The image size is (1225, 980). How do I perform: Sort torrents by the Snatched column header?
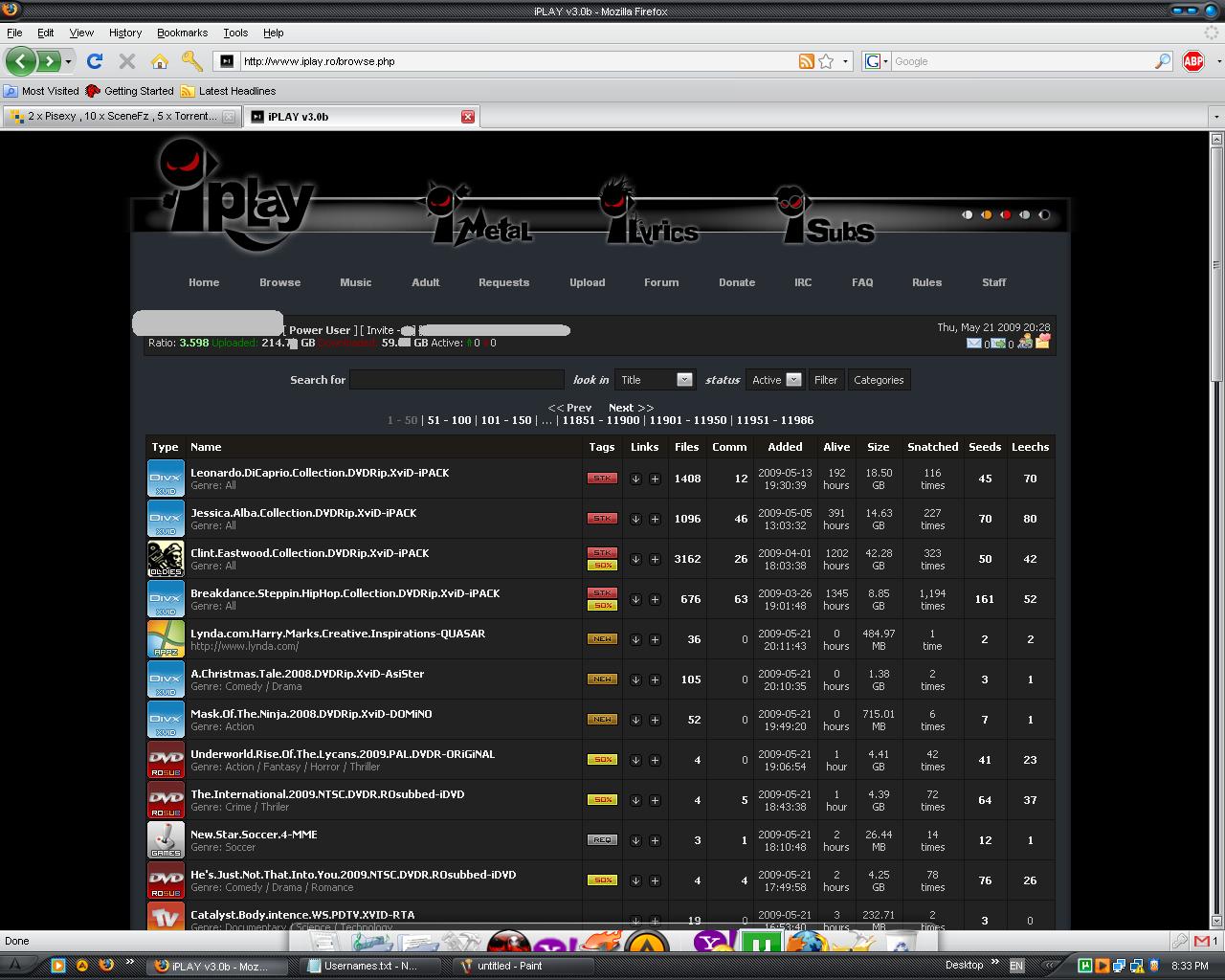[932, 447]
